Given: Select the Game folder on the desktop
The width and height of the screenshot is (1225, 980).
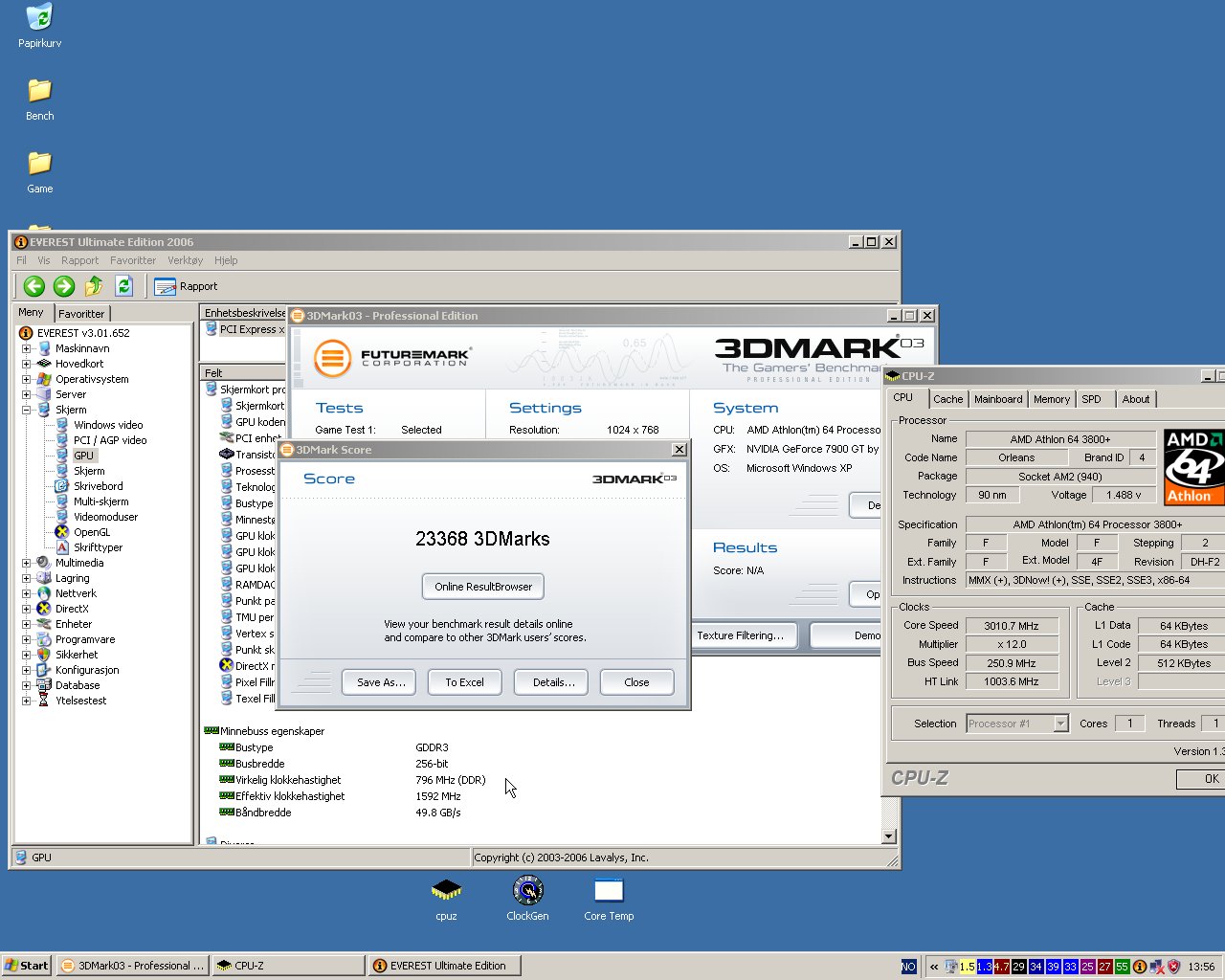Looking at the screenshot, I should (39, 172).
